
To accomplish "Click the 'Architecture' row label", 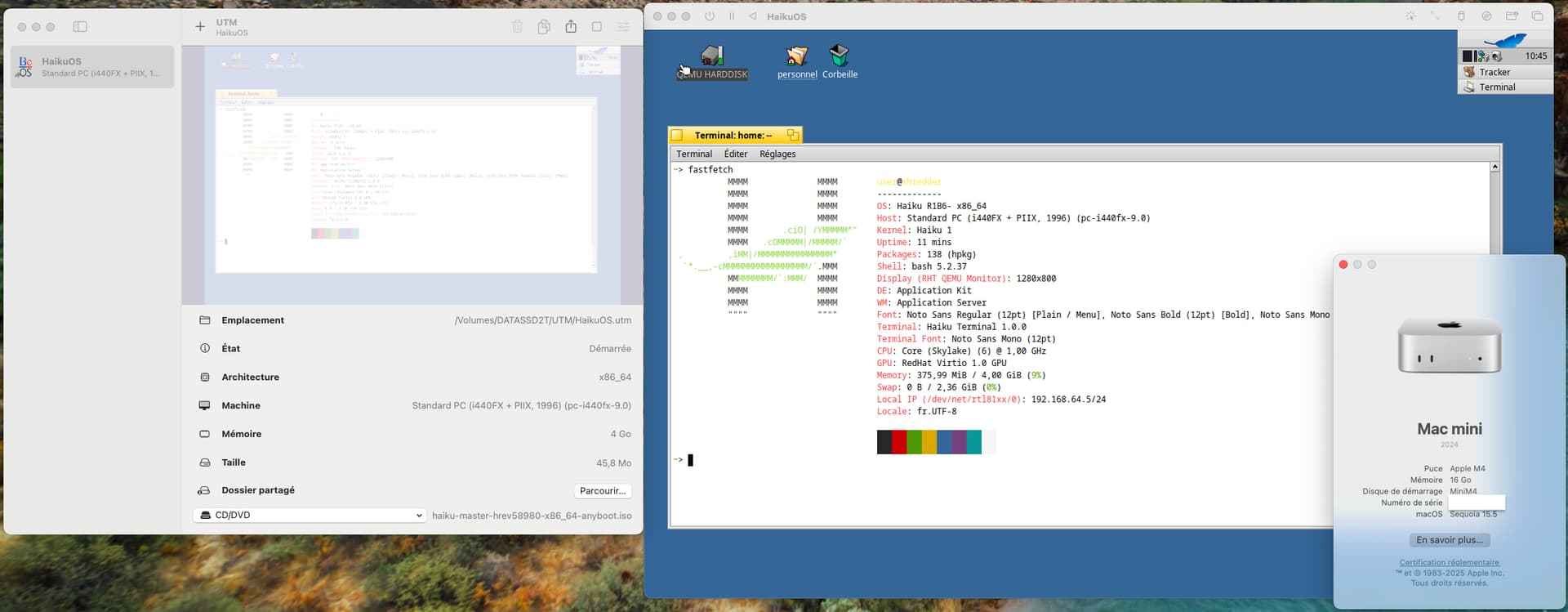I will tap(250, 377).
